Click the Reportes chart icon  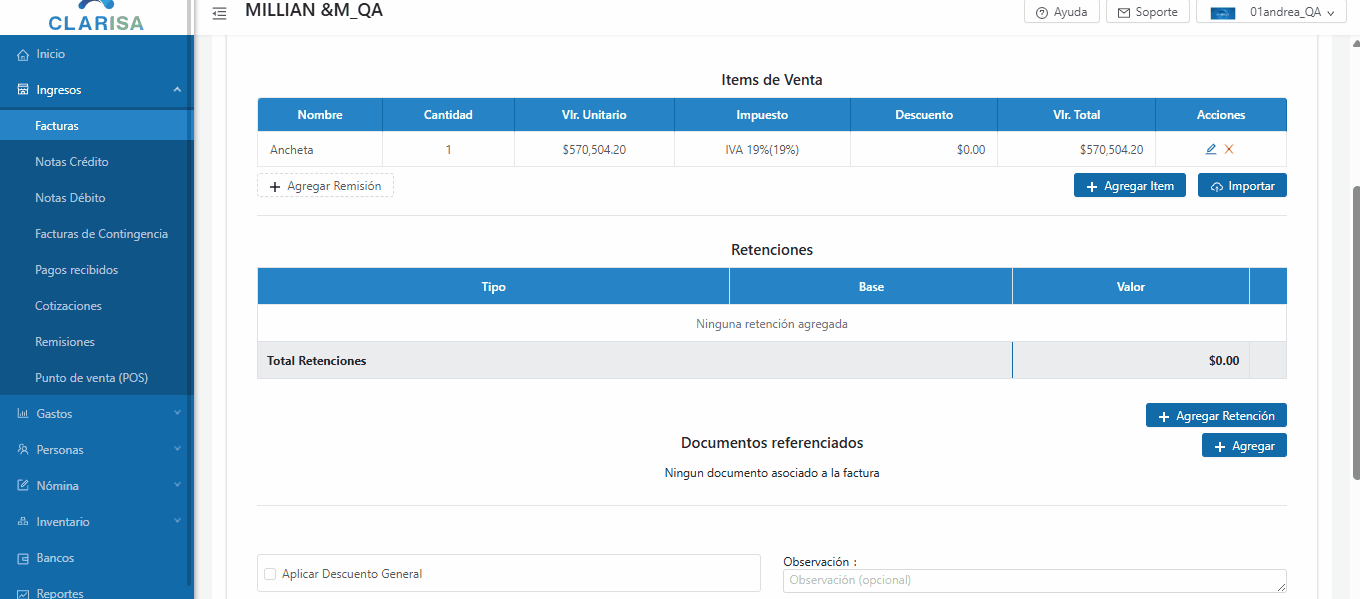(x=23, y=593)
